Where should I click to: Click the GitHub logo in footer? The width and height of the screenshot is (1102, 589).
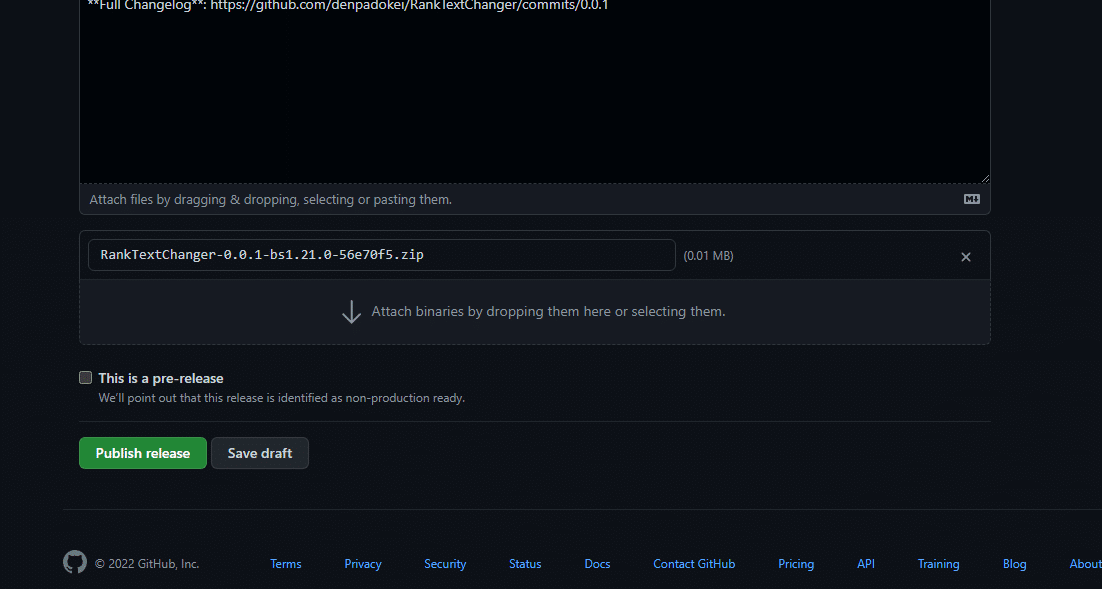pyautogui.click(x=75, y=562)
